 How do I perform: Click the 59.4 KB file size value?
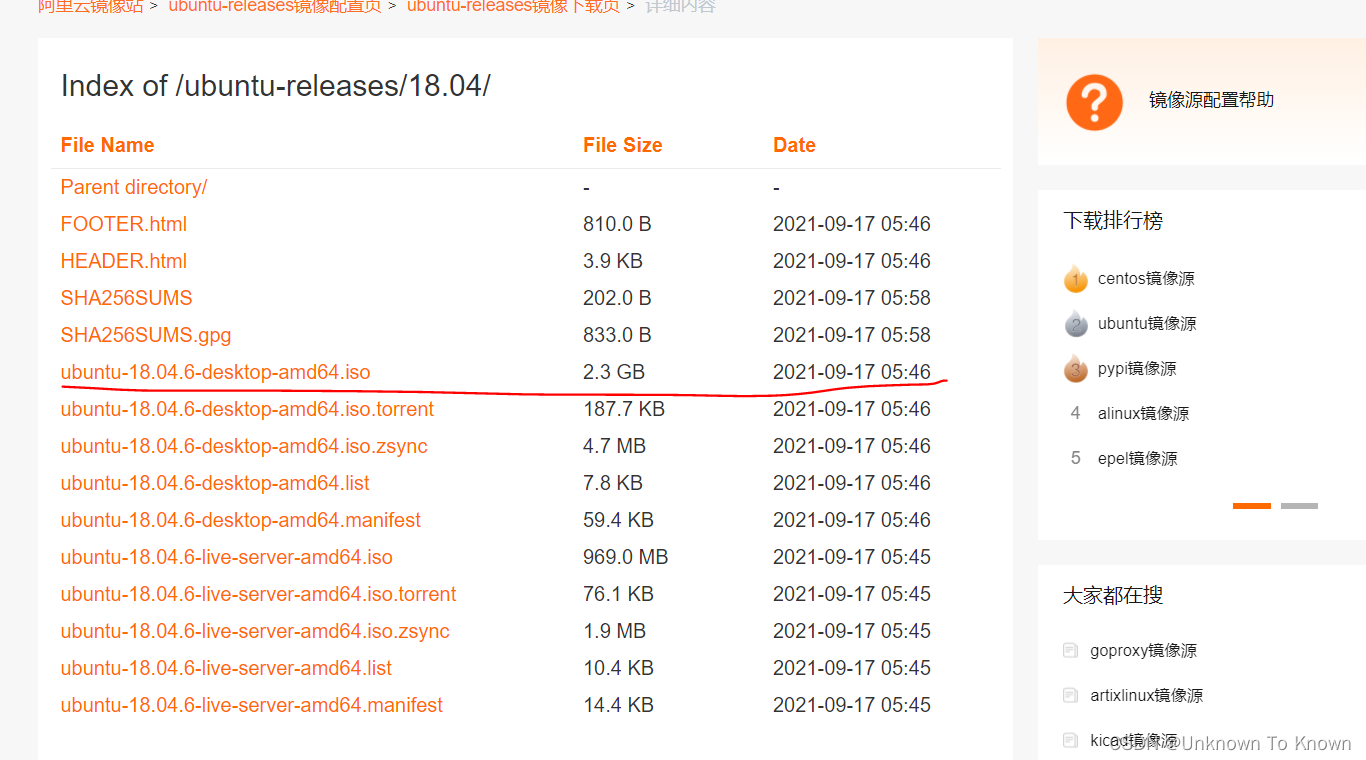tap(619, 520)
